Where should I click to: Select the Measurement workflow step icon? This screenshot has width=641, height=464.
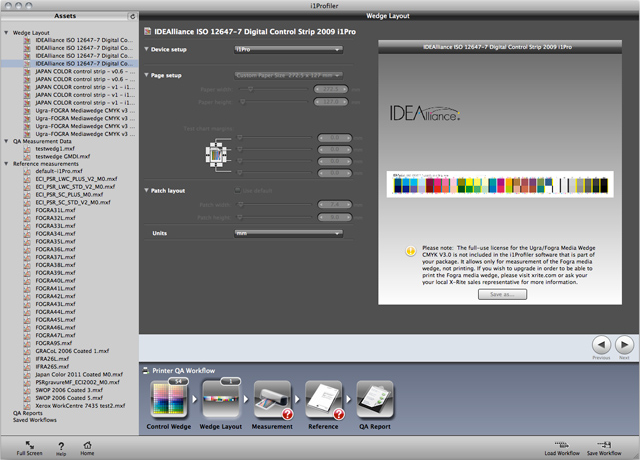pyautogui.click(x=272, y=402)
